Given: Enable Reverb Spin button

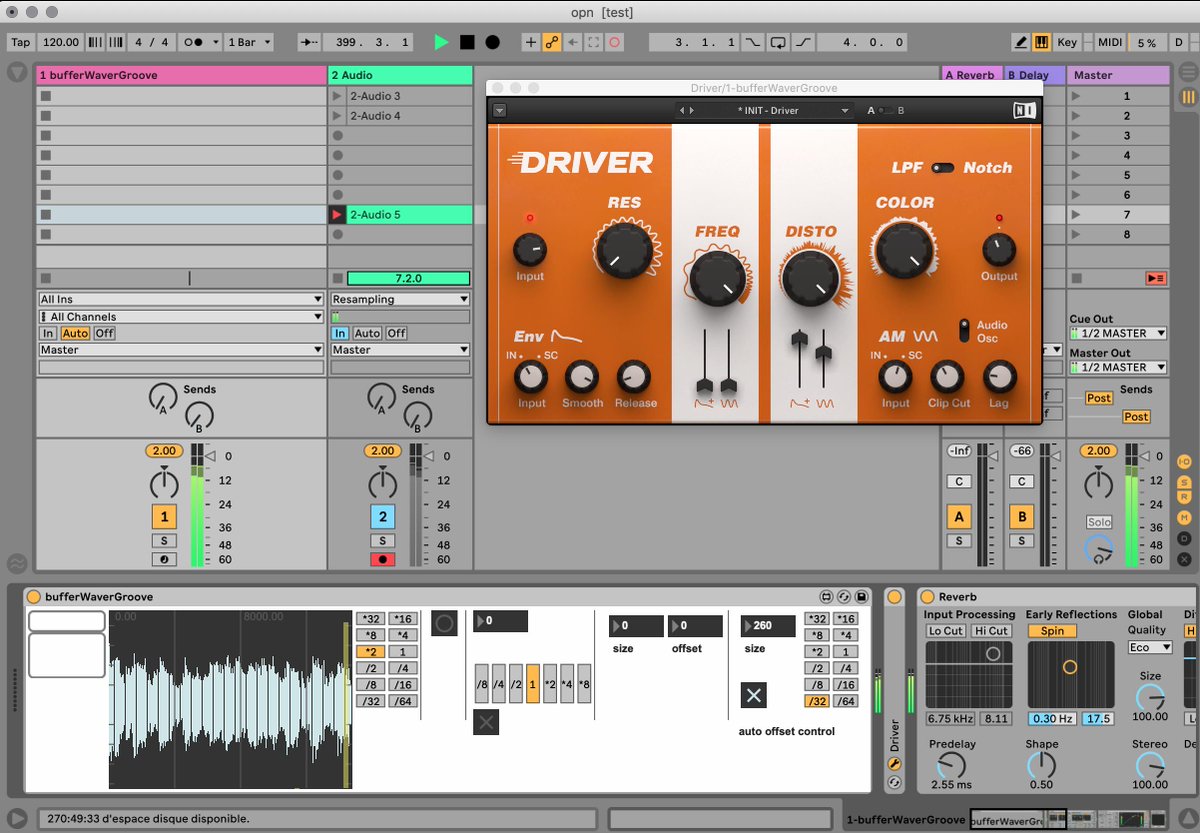Looking at the screenshot, I should (1052, 631).
